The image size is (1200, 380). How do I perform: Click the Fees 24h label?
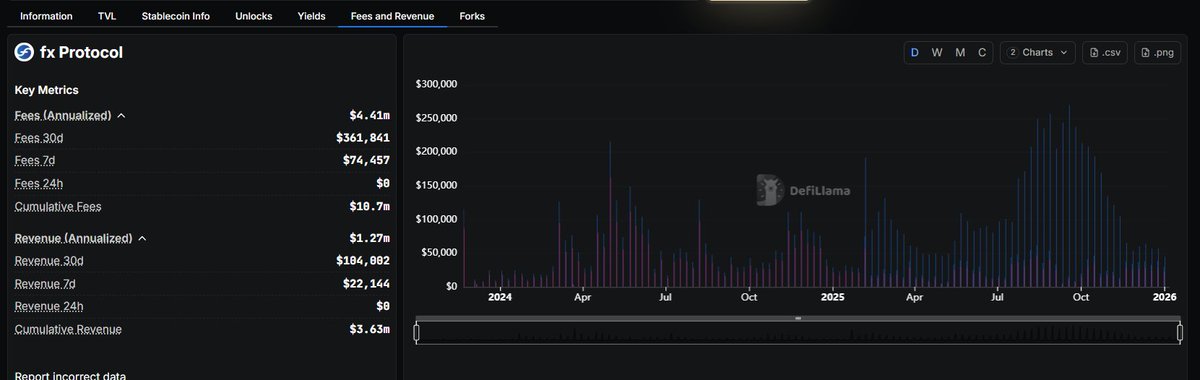pyautogui.click(x=39, y=183)
